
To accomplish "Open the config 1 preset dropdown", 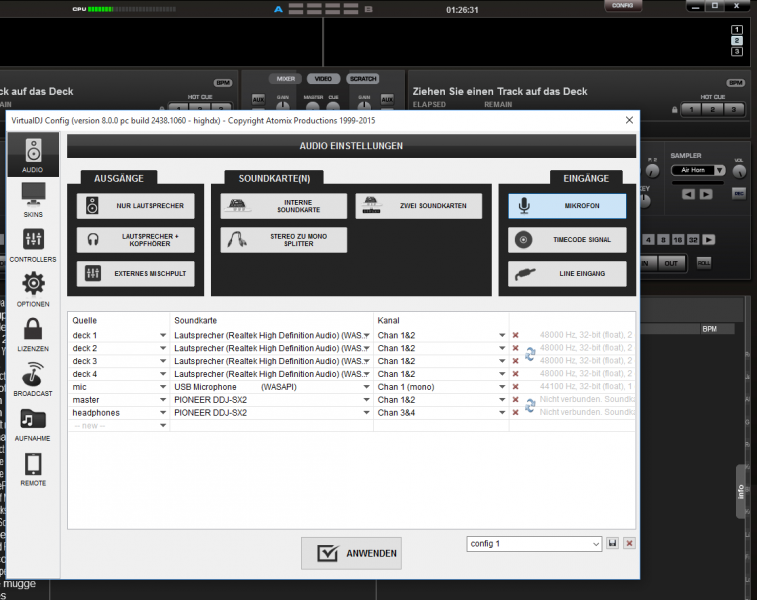I will (x=534, y=544).
